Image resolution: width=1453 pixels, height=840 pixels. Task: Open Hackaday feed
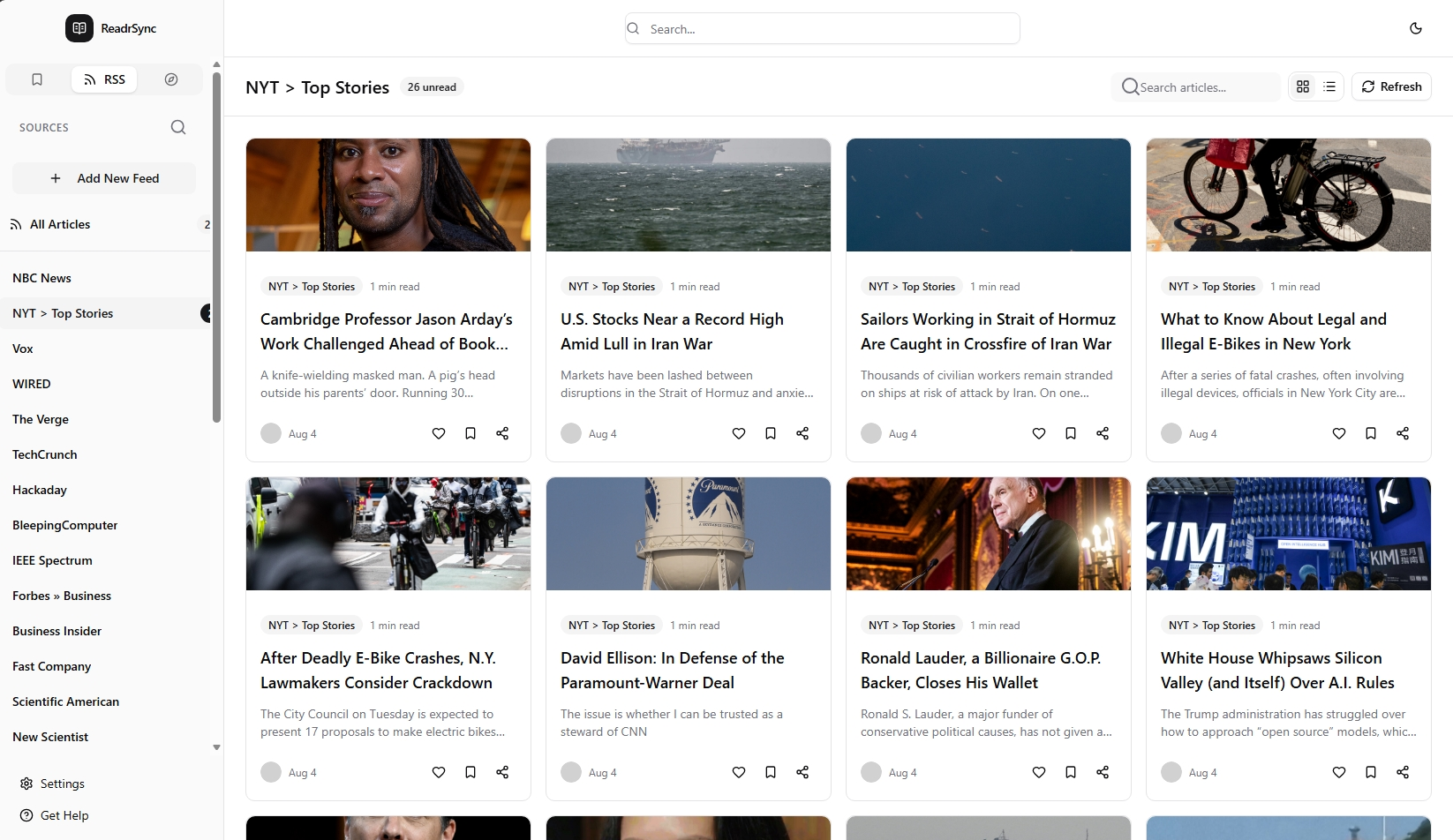pos(106,490)
